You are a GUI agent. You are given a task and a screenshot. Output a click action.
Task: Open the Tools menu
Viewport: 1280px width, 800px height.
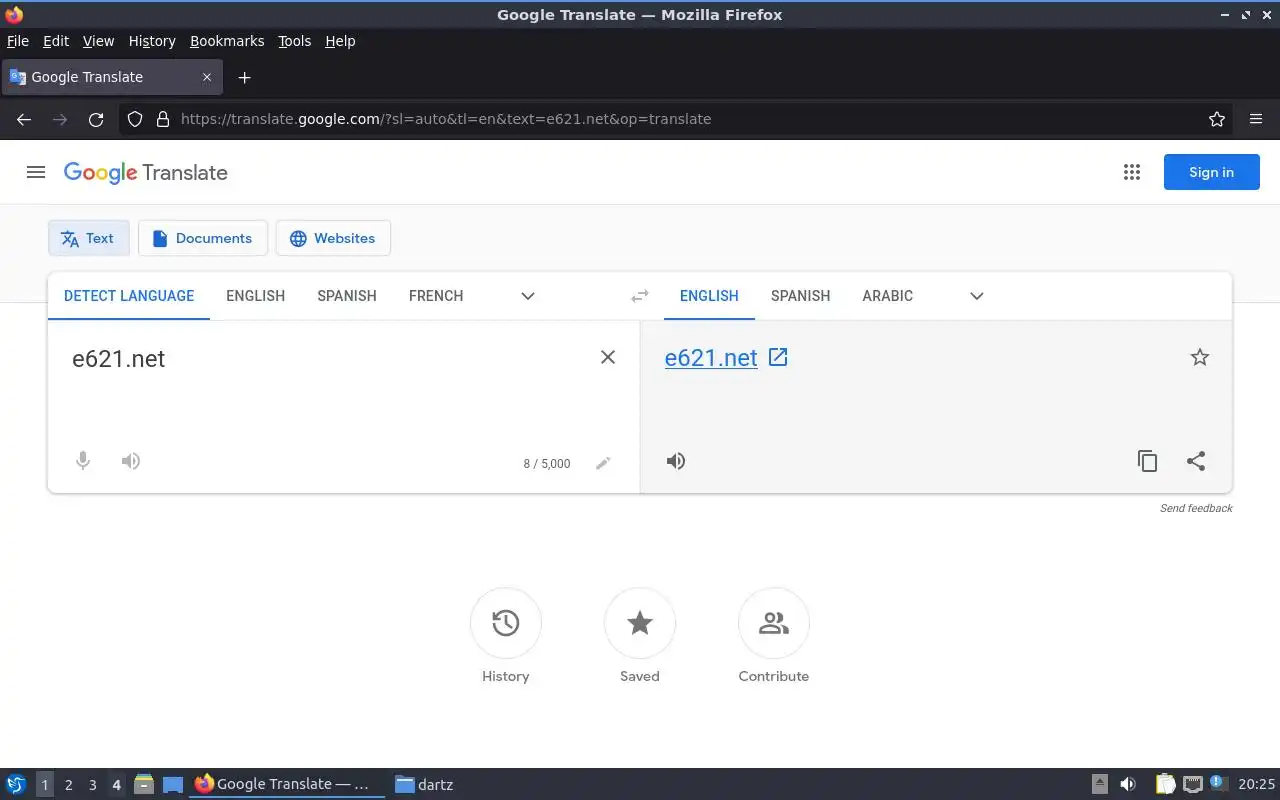[295, 41]
